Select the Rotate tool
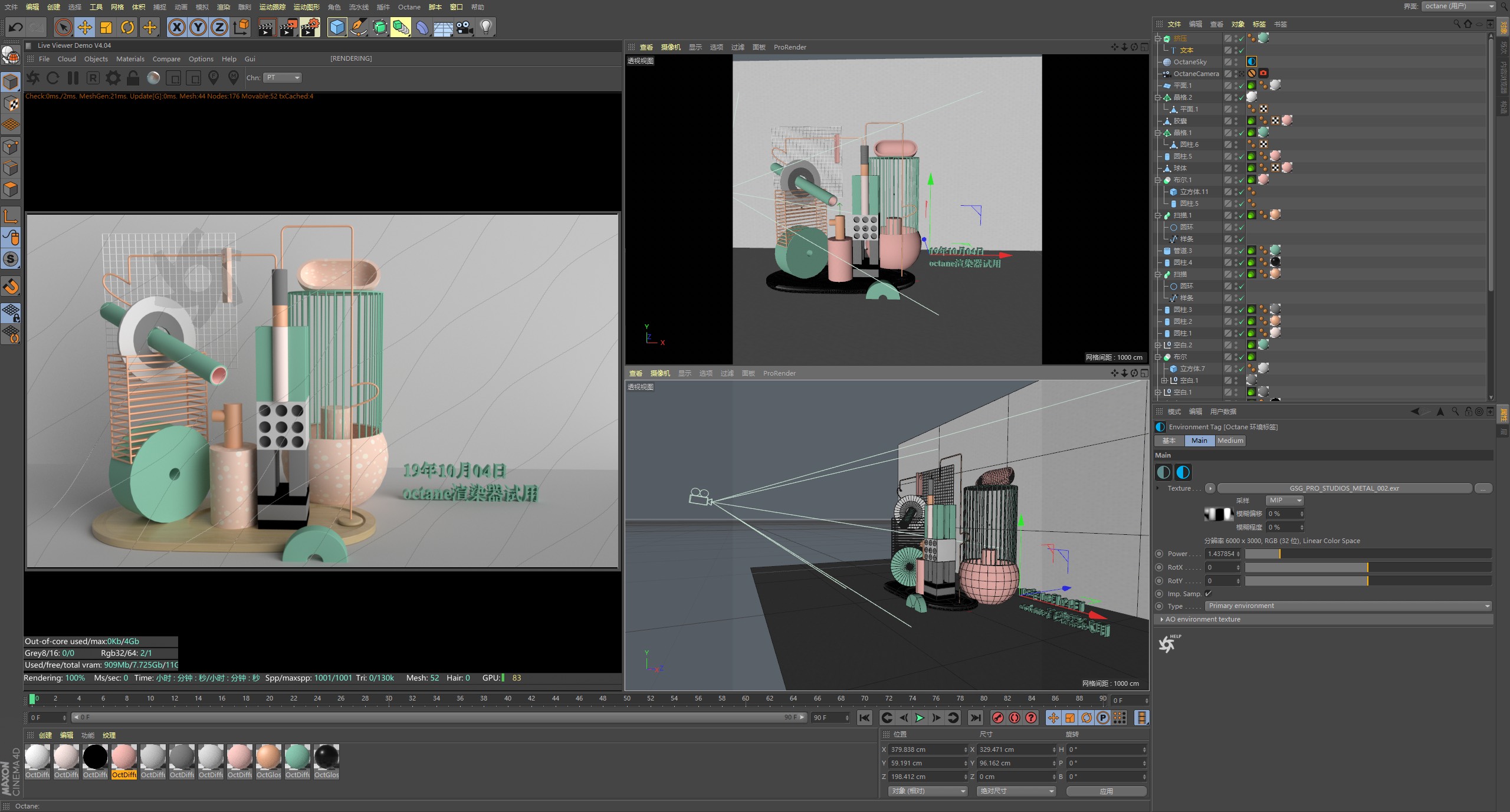 click(x=127, y=27)
